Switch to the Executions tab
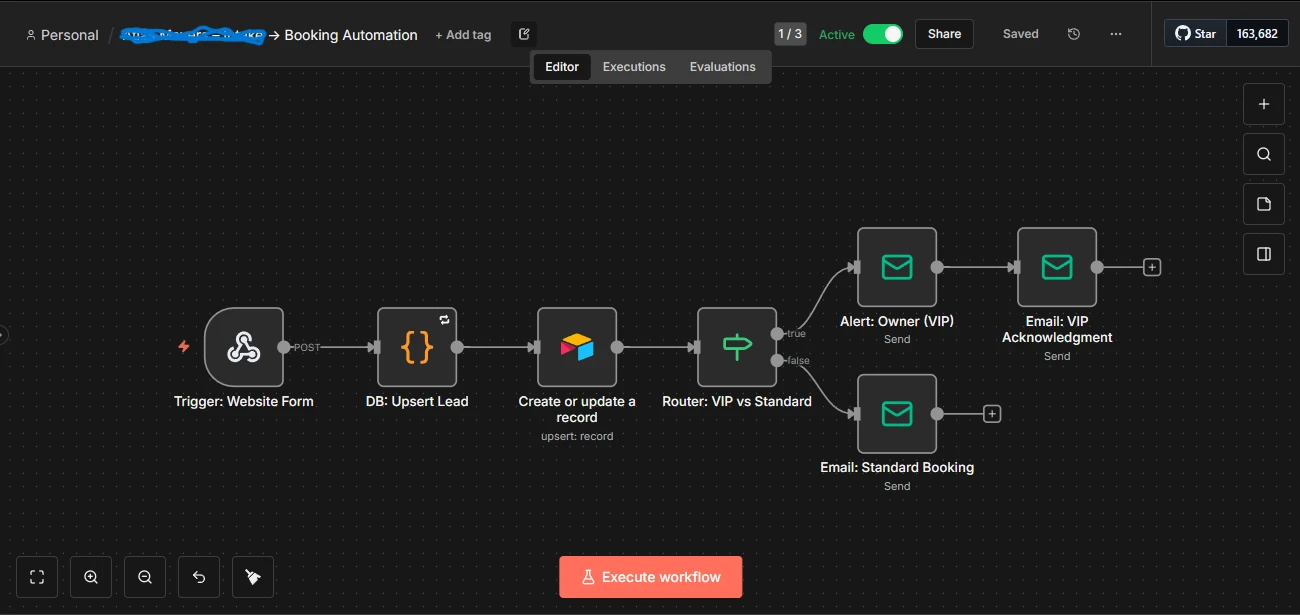1300x615 pixels. click(634, 66)
